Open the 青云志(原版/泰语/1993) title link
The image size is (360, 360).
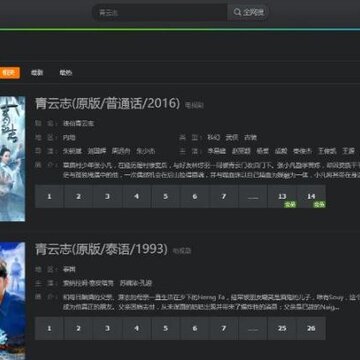(101, 249)
